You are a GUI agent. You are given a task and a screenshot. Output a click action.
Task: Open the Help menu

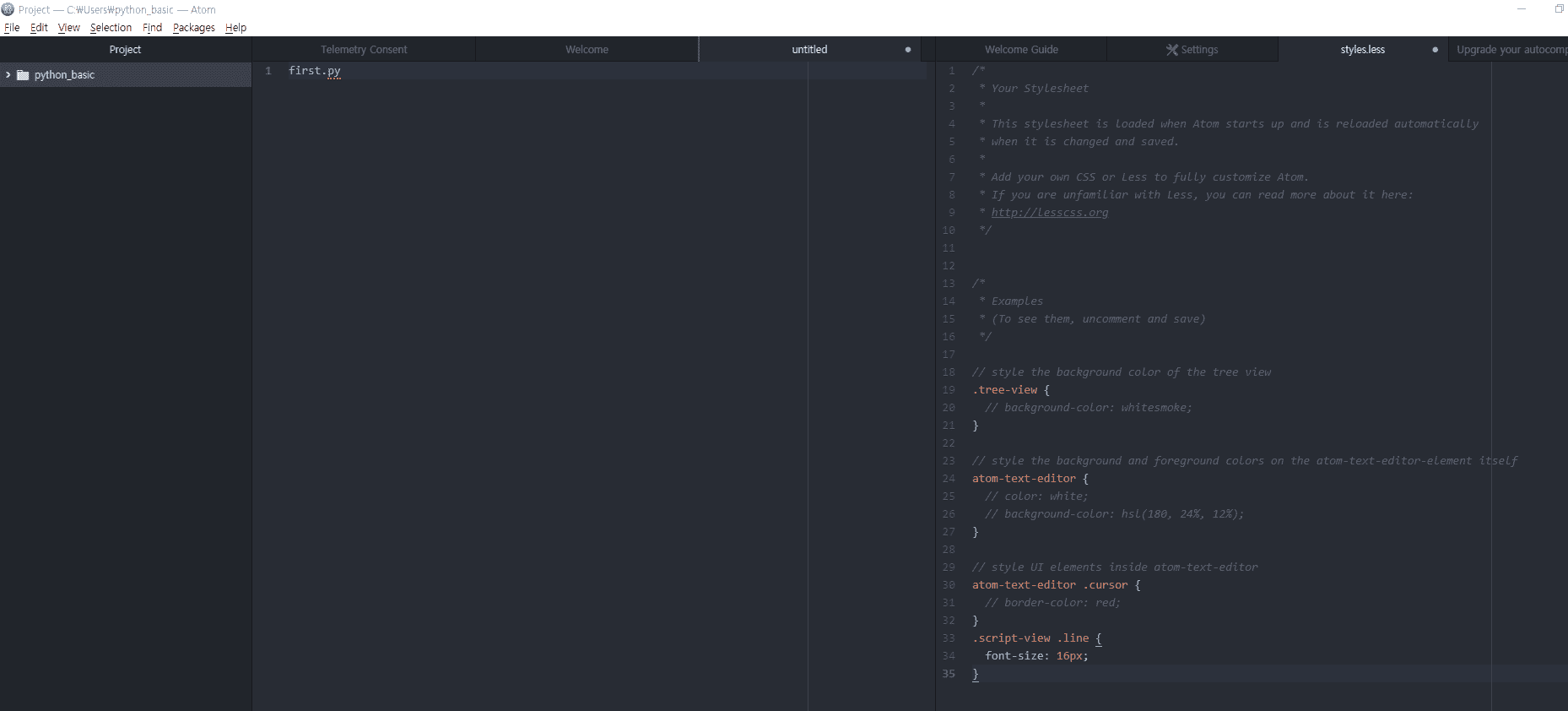(x=235, y=28)
